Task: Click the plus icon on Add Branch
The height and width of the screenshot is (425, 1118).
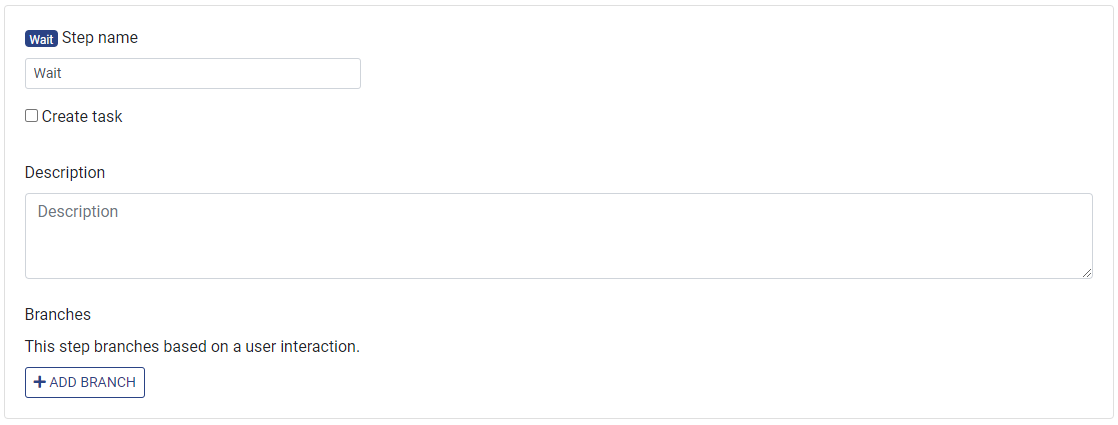Action: [40, 383]
